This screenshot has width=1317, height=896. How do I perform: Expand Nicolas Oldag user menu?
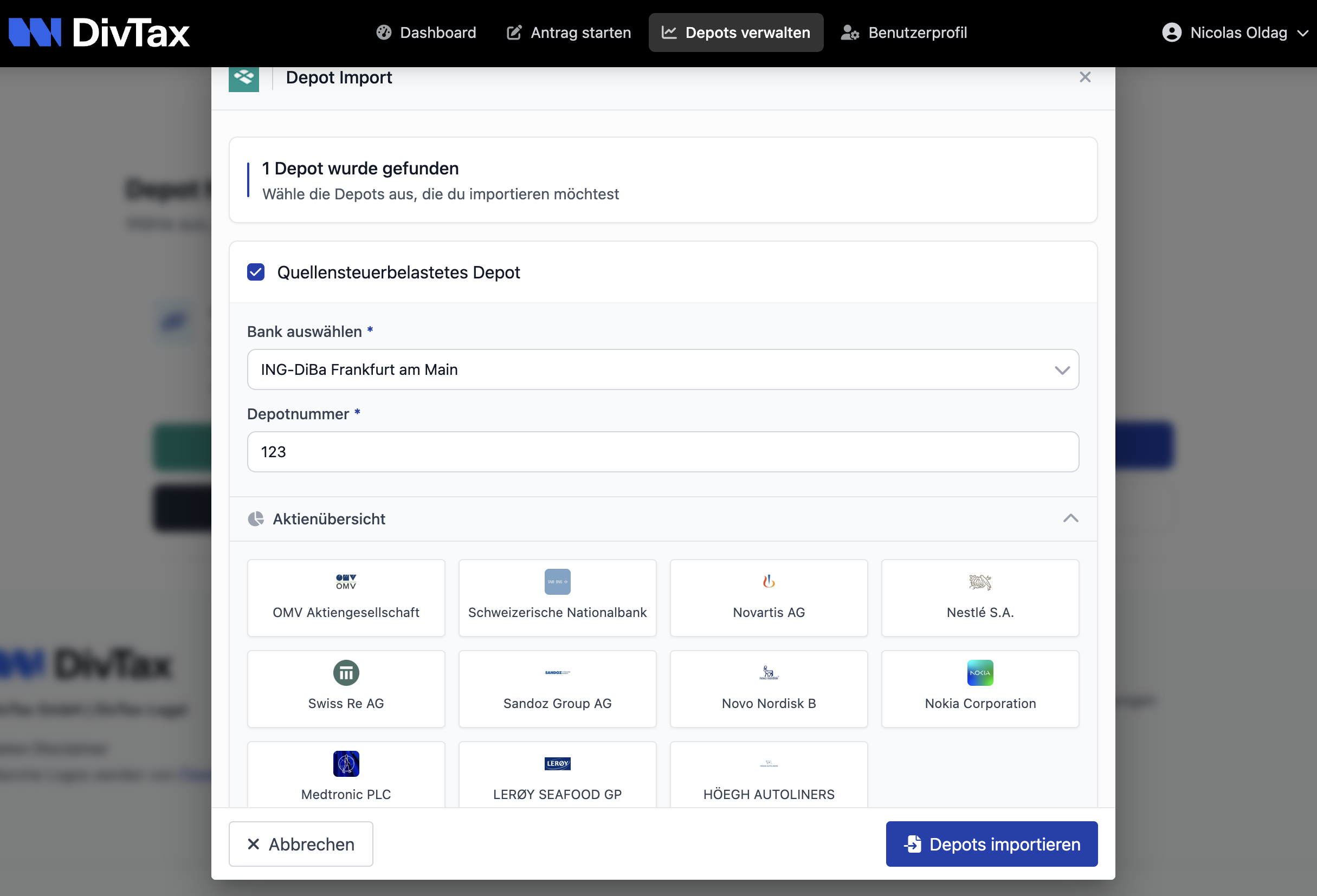[1235, 33]
